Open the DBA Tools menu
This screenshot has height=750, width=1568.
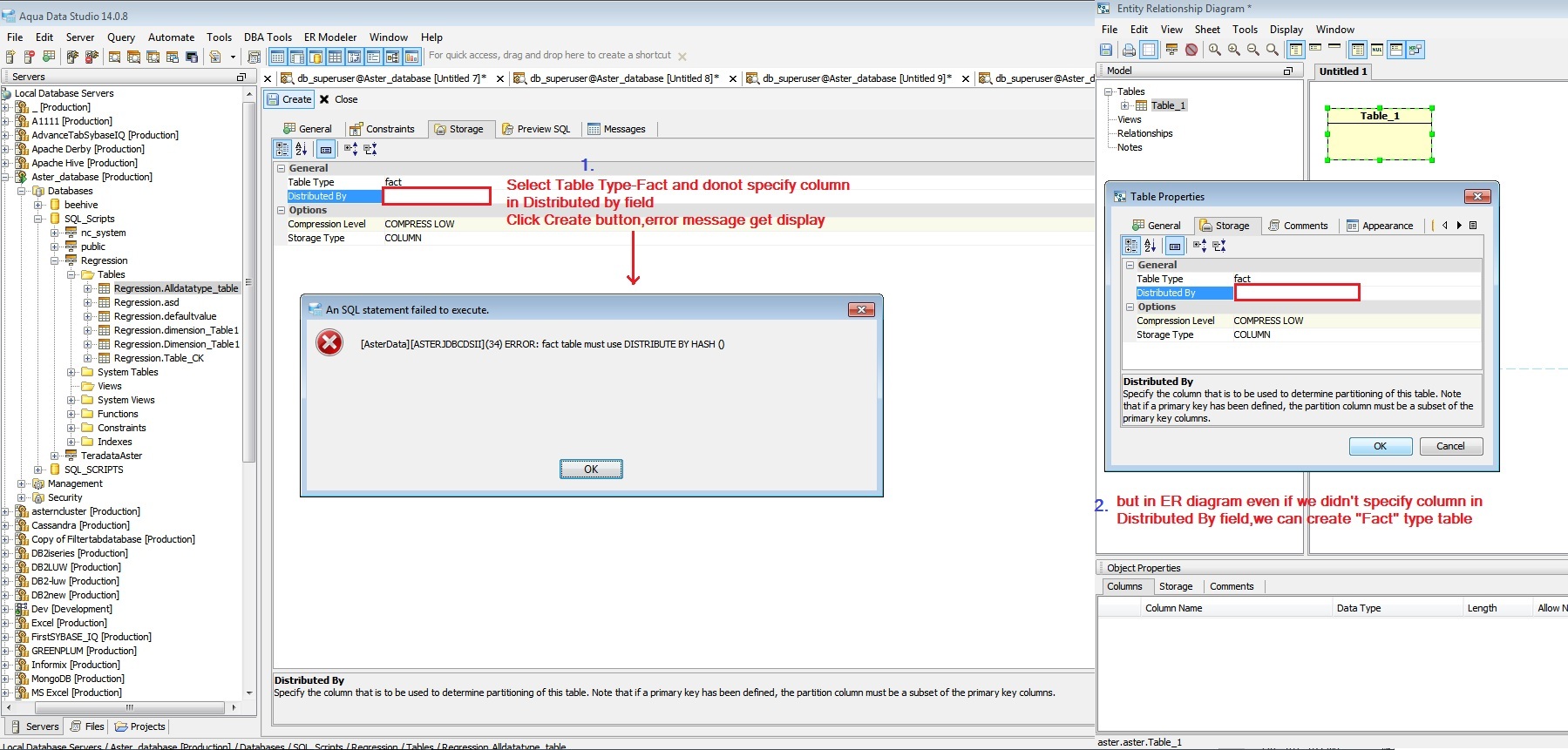(268, 37)
